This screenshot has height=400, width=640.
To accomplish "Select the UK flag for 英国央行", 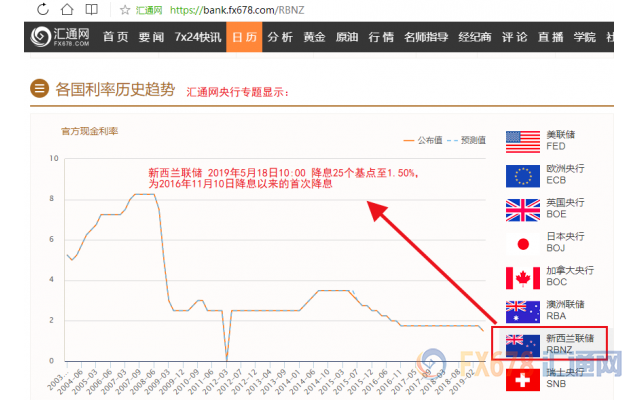I will pyautogui.click(x=523, y=210).
